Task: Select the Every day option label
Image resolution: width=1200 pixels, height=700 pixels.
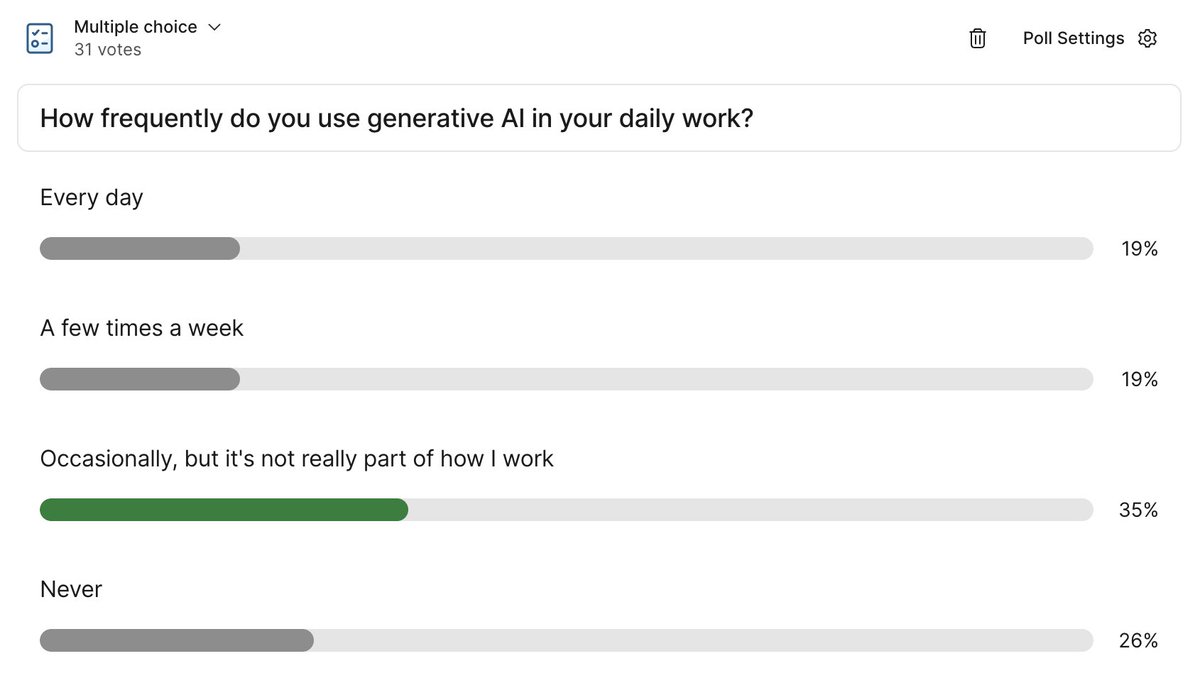Action: [x=91, y=198]
